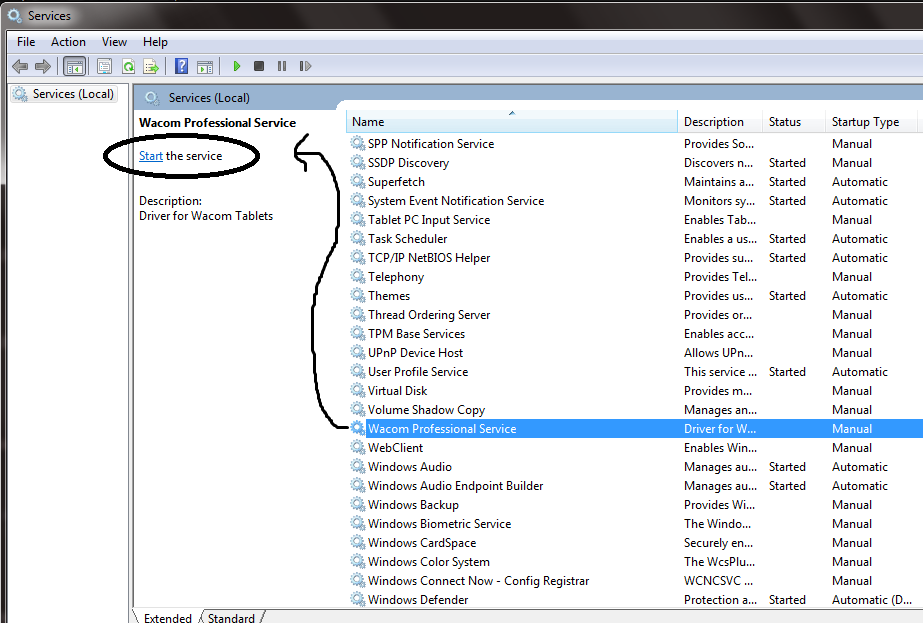Select the Volume Shadow Copy row
The image size is (923, 623).
635,409
